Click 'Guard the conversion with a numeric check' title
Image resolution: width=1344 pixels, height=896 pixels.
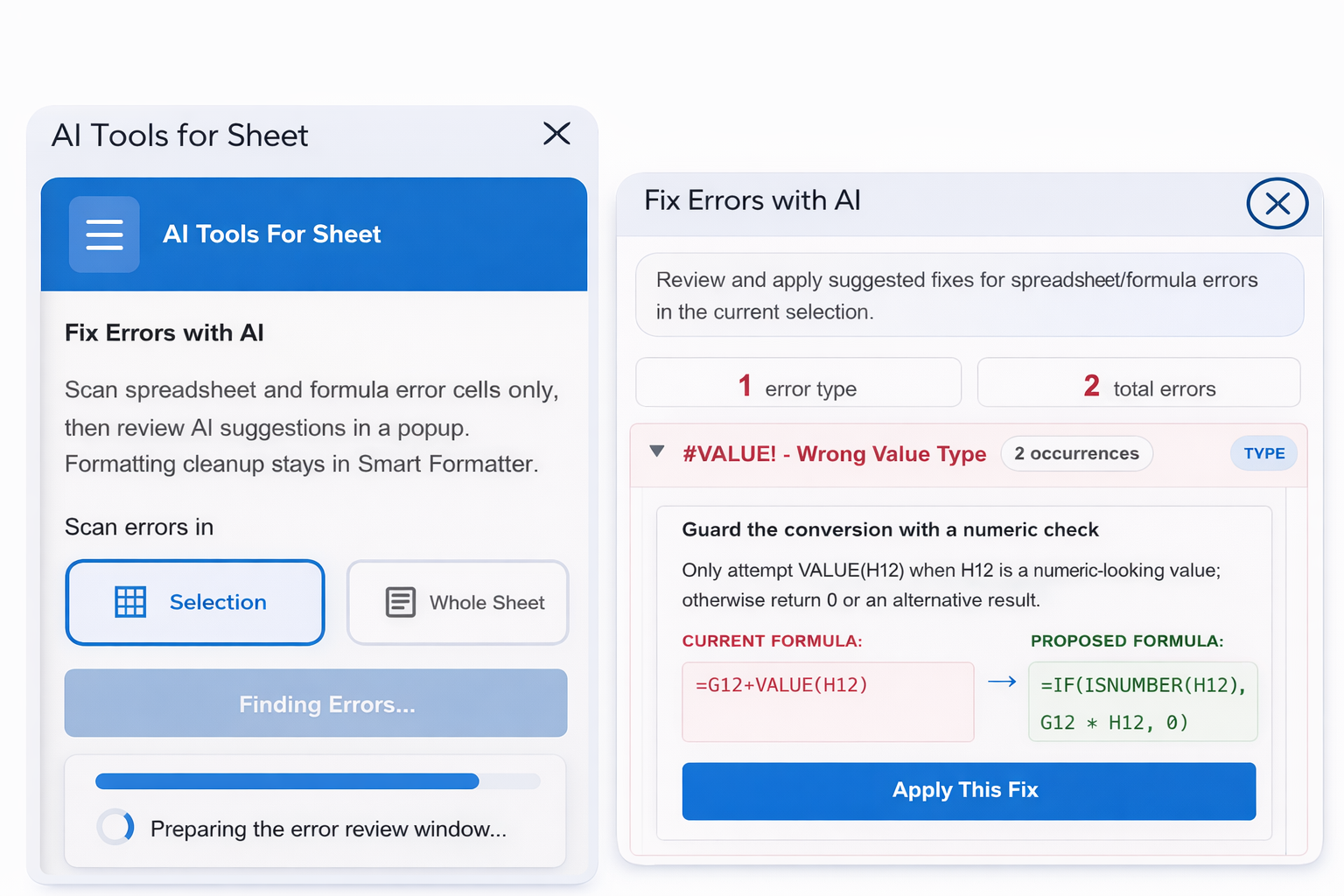click(890, 529)
